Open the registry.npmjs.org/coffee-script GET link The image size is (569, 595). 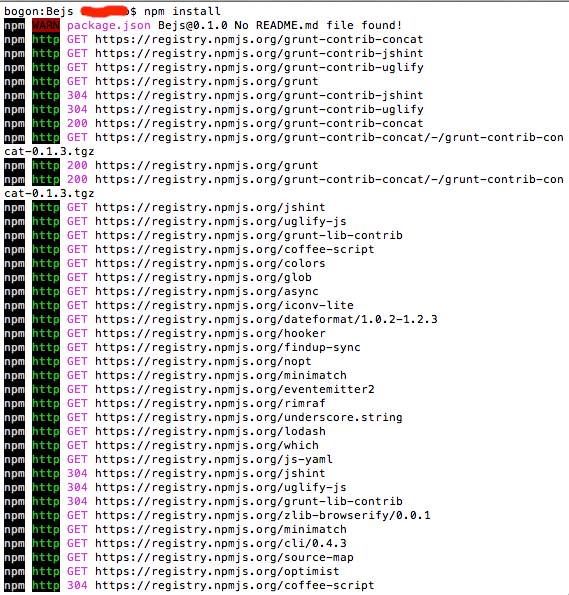(x=235, y=249)
